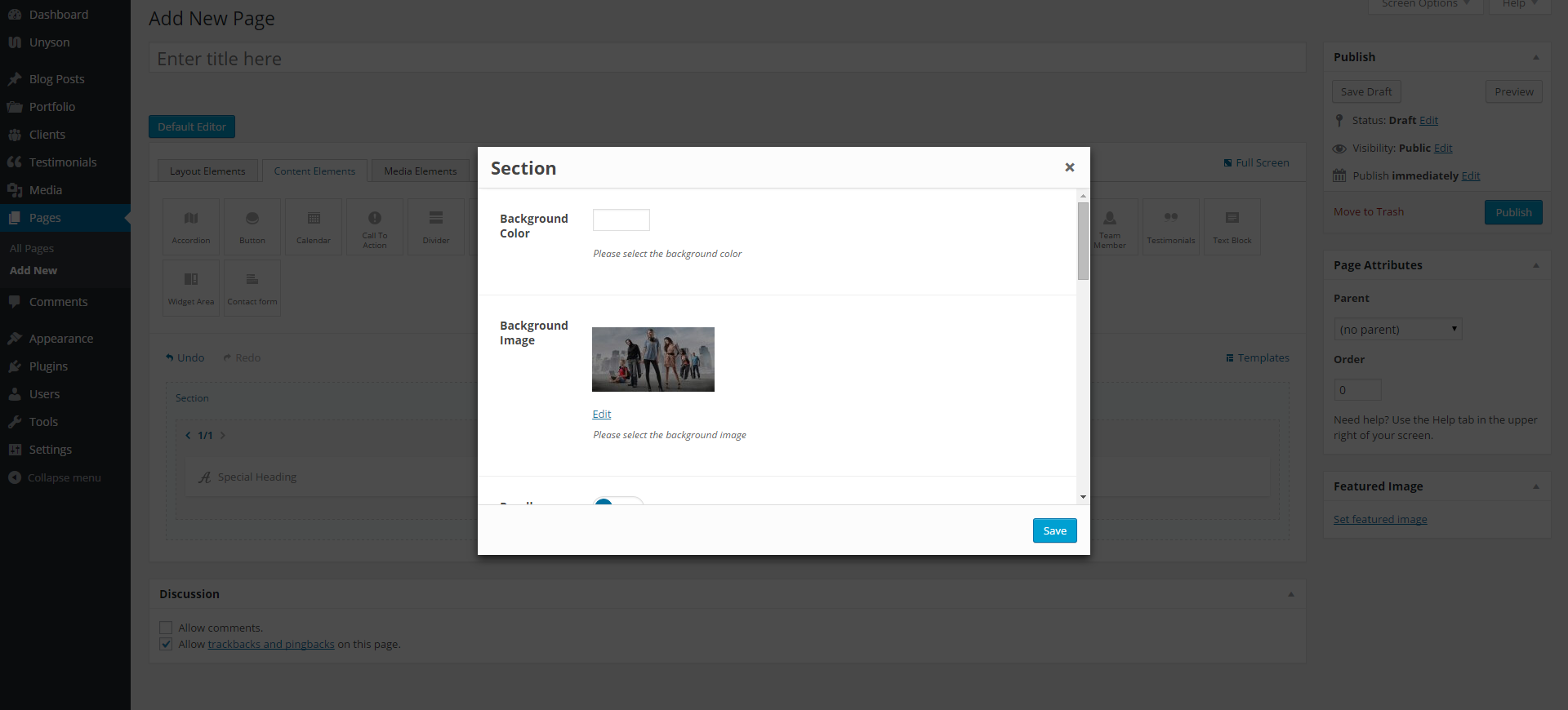Preview the page
The width and height of the screenshot is (1568, 710).
pyautogui.click(x=1514, y=91)
